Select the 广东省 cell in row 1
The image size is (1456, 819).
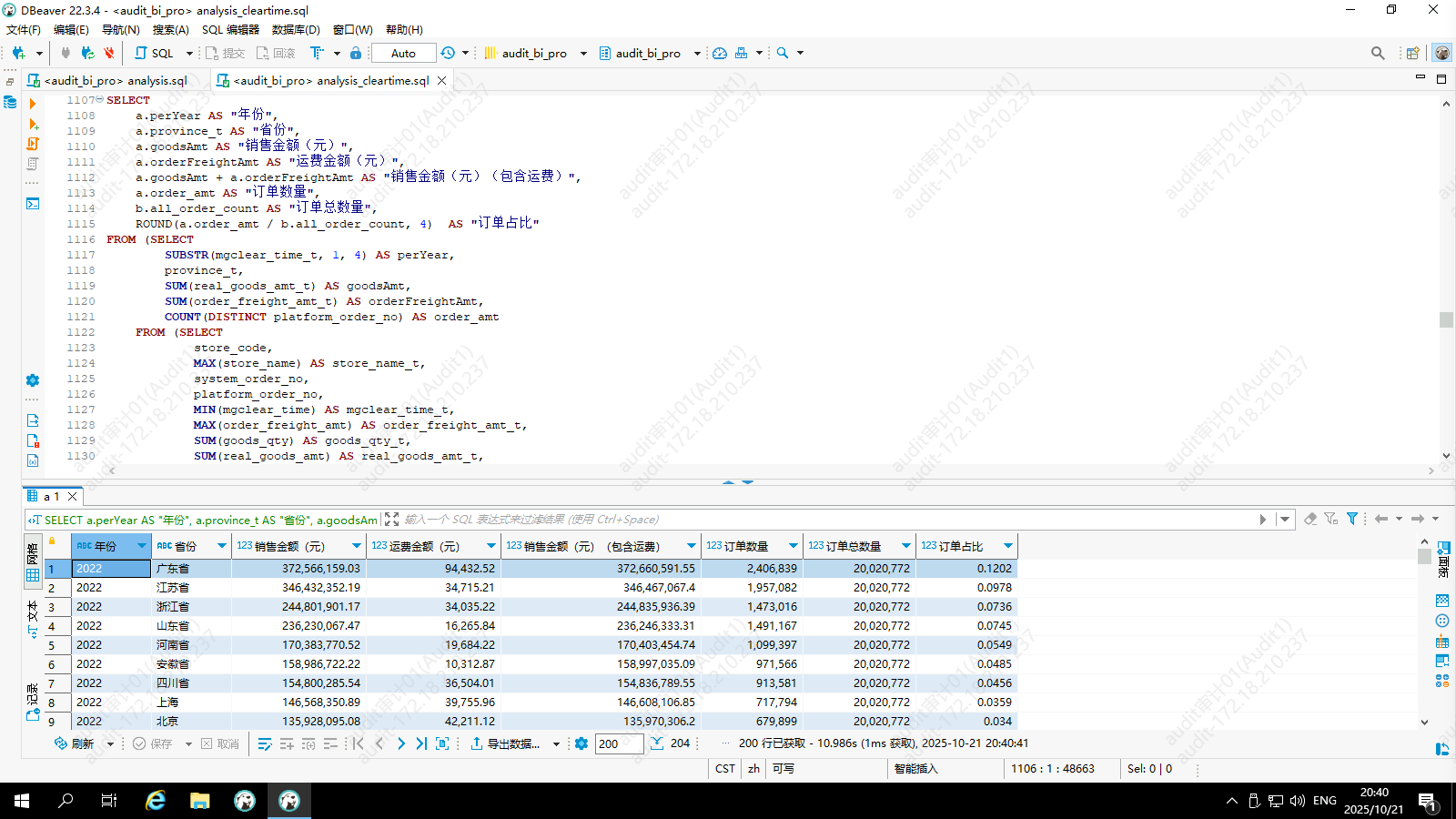(x=190, y=569)
